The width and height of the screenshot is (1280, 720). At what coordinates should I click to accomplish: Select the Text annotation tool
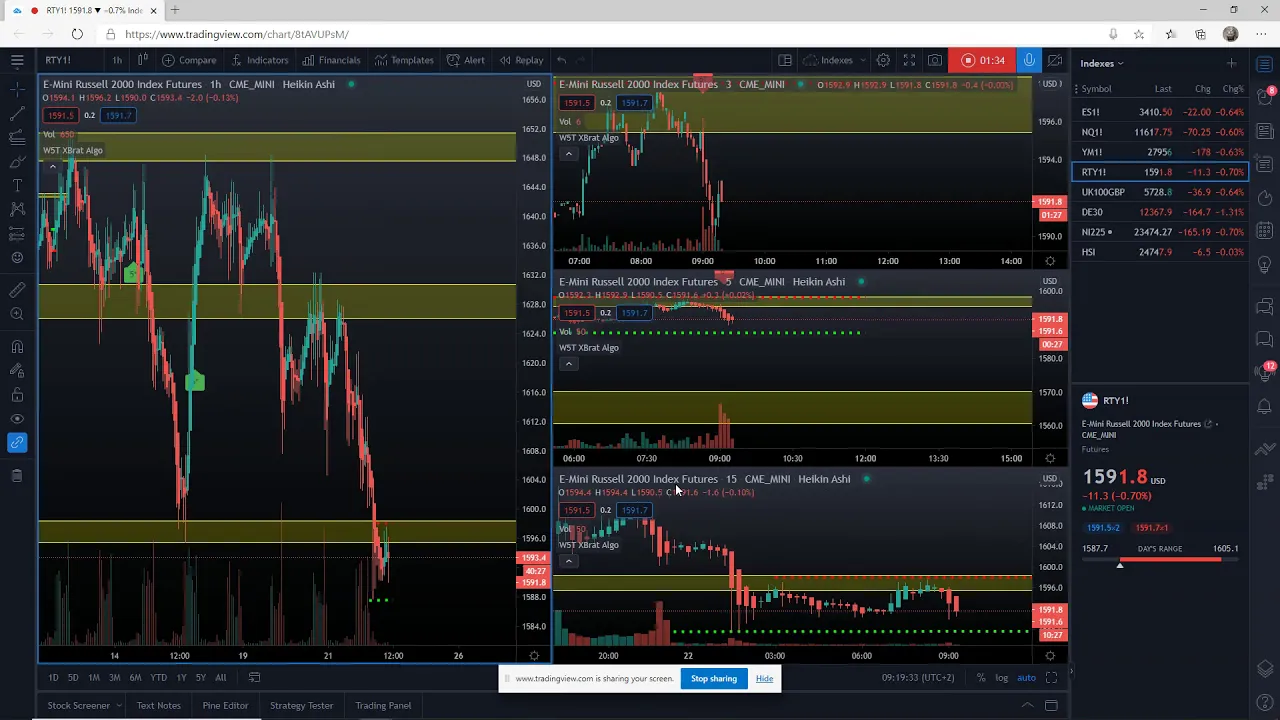17,185
